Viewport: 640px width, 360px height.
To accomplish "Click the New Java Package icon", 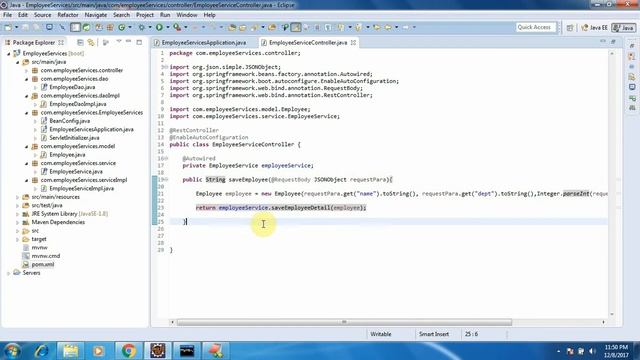I will [x=110, y=27].
